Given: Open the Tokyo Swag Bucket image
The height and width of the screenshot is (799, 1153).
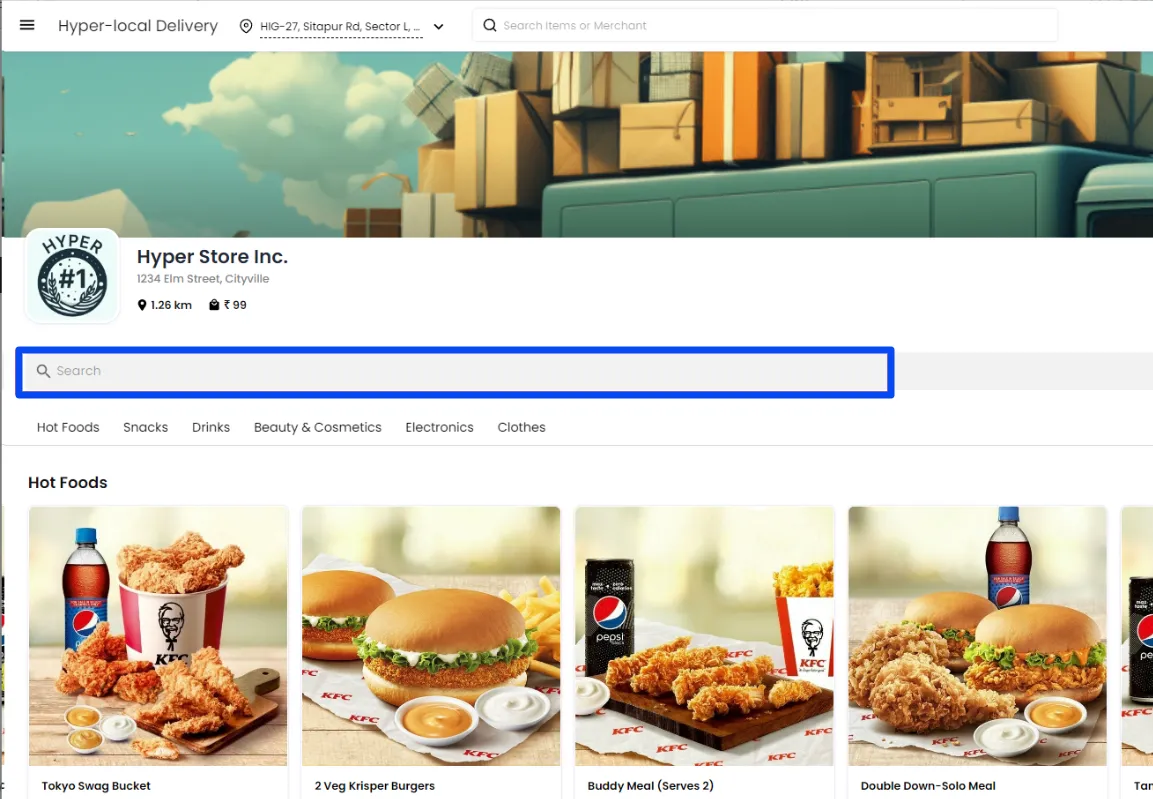Looking at the screenshot, I should coord(158,636).
